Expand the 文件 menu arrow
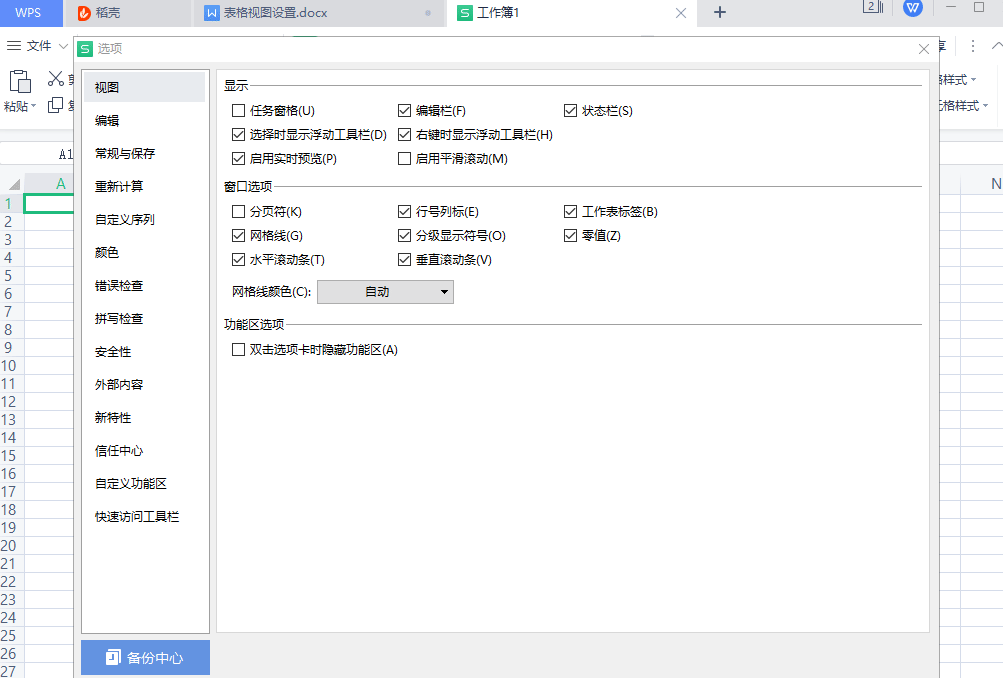Viewport: 1003px width, 678px height. tap(63, 46)
